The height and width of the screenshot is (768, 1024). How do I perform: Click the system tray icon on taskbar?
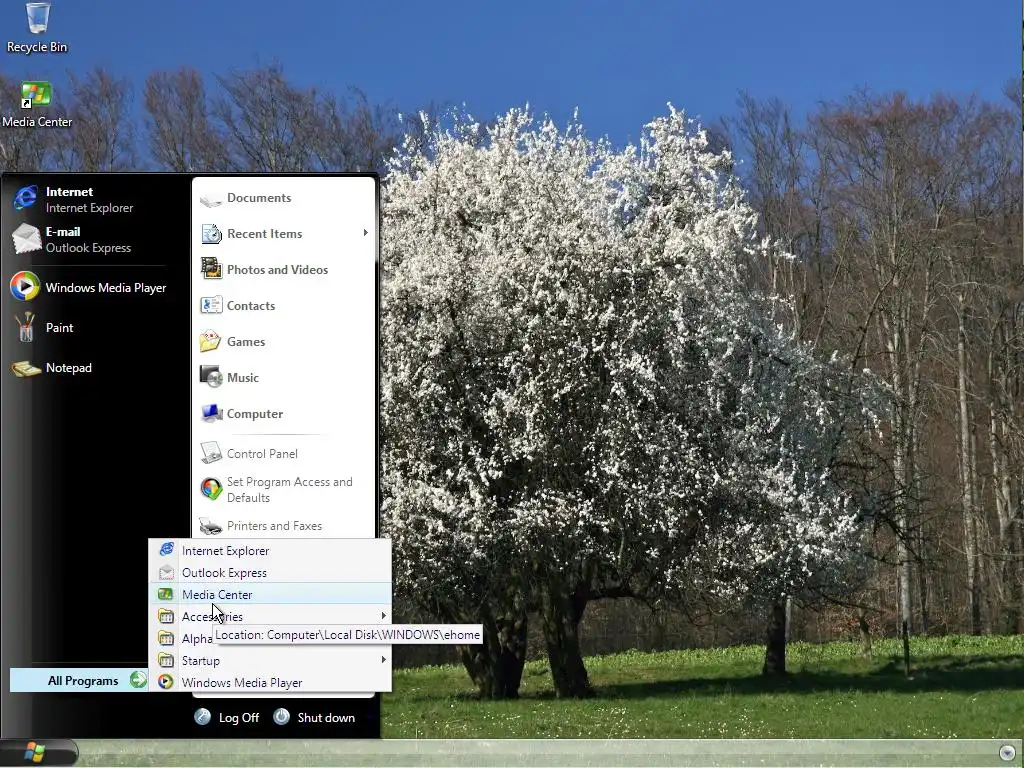(1006, 752)
